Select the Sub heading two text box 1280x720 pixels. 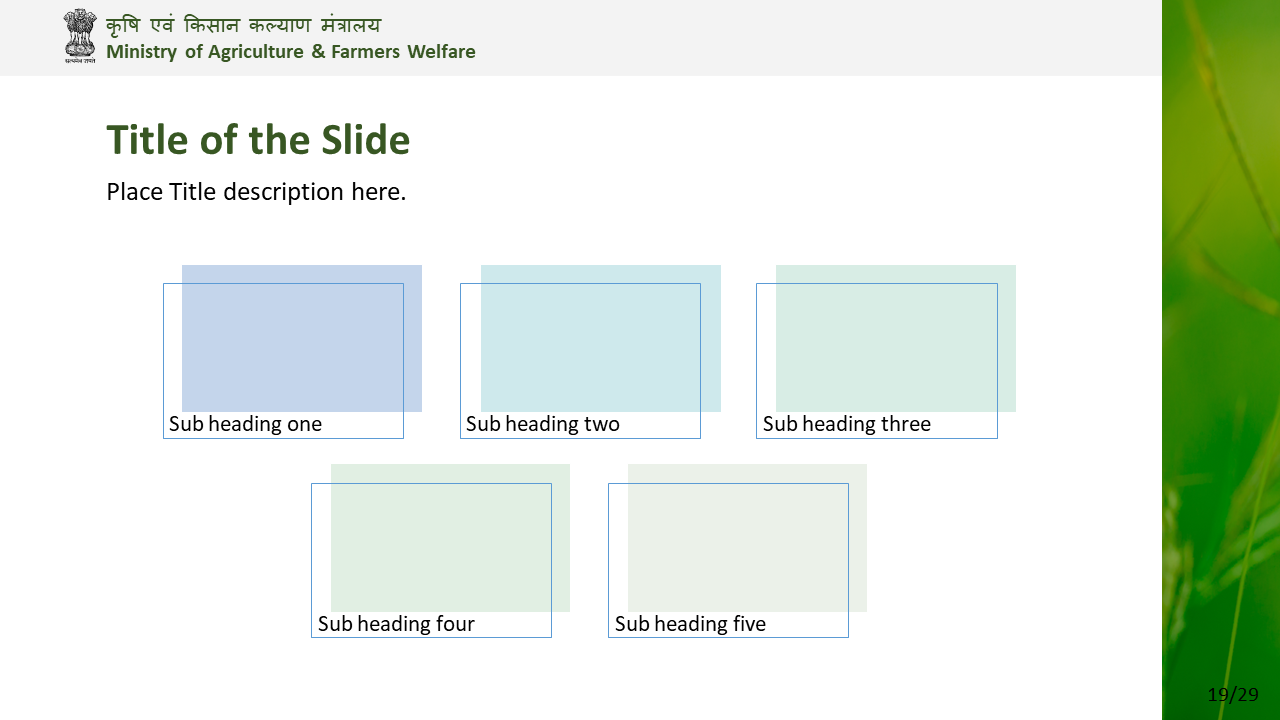580,361
